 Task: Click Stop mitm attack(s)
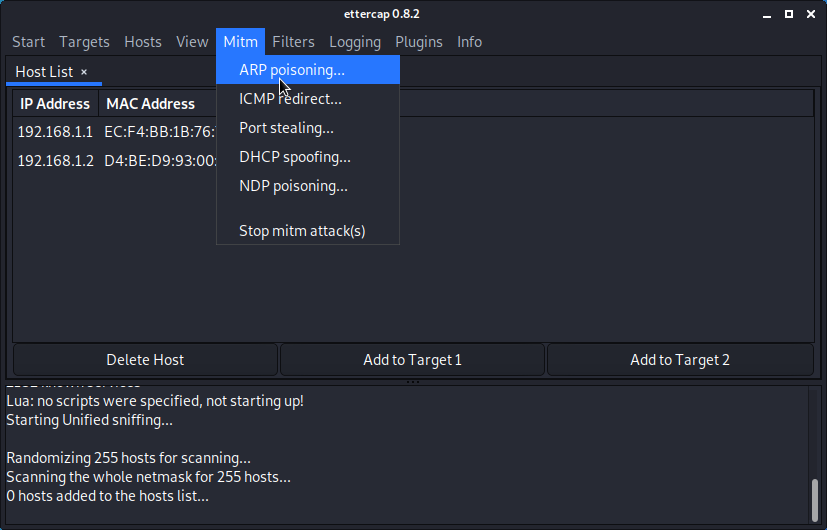(308, 230)
